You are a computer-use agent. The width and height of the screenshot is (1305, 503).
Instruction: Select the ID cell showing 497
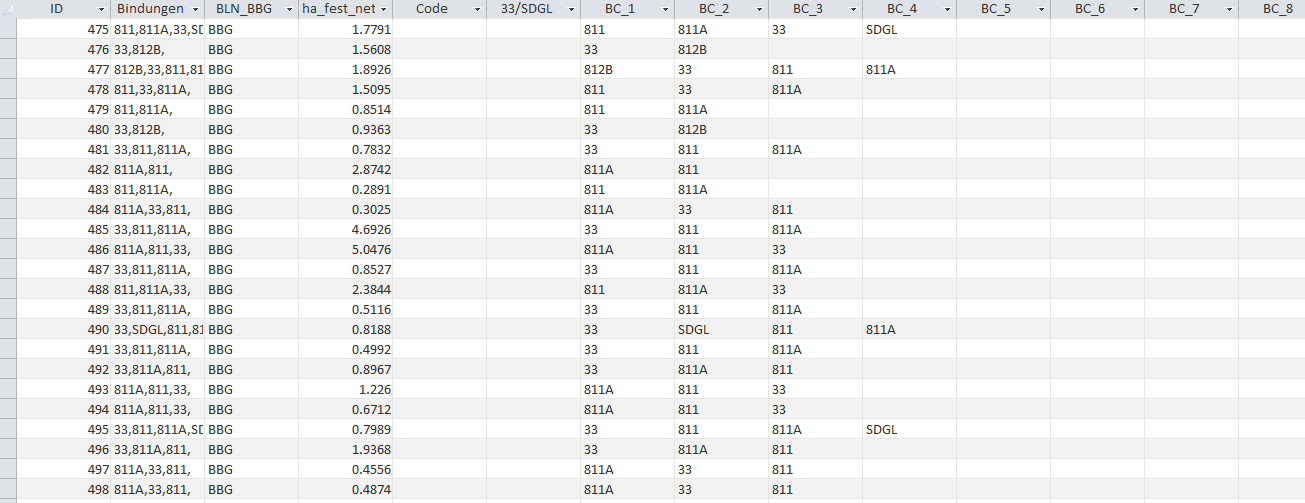point(64,469)
